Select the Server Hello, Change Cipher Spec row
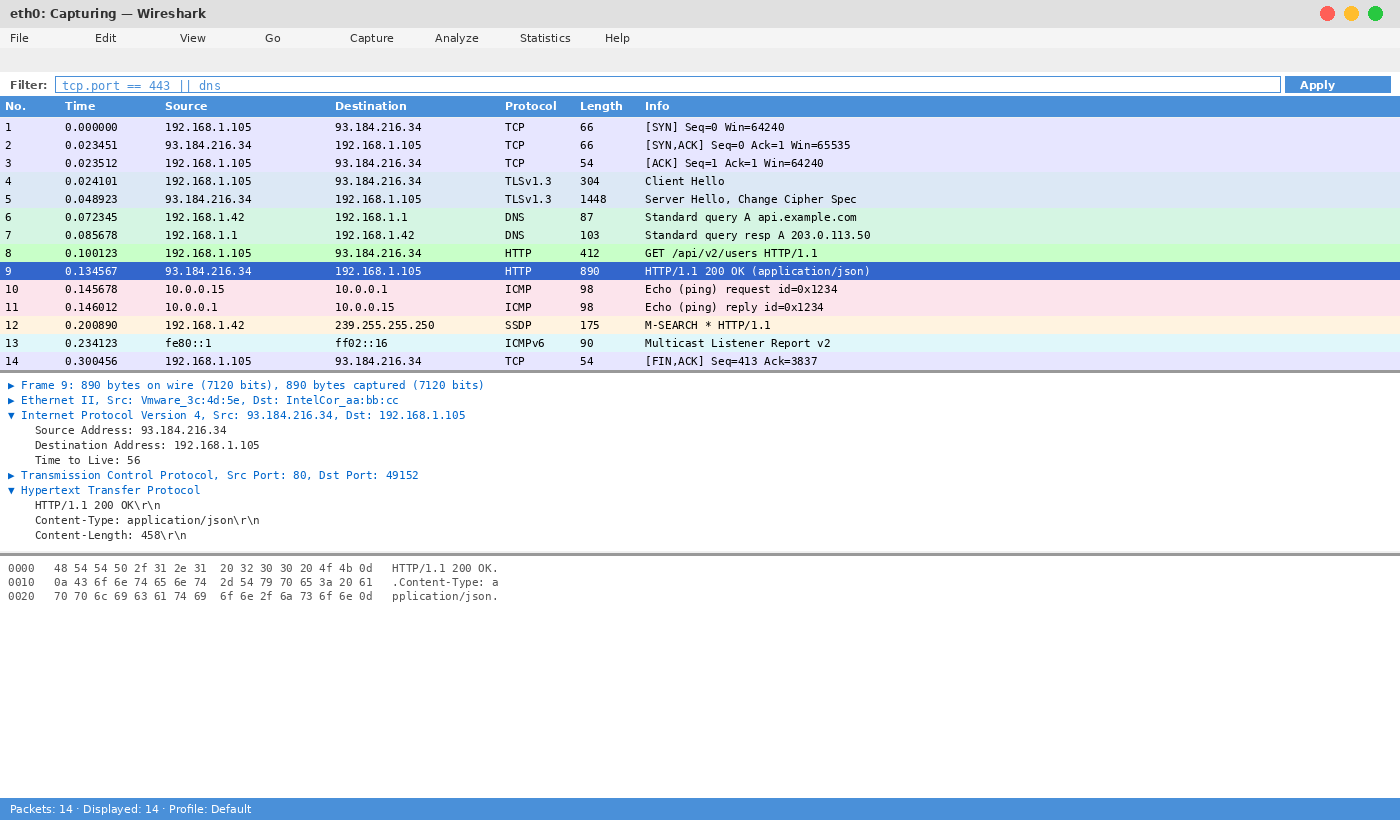The height and width of the screenshot is (820, 1400). pyautogui.click(x=700, y=199)
